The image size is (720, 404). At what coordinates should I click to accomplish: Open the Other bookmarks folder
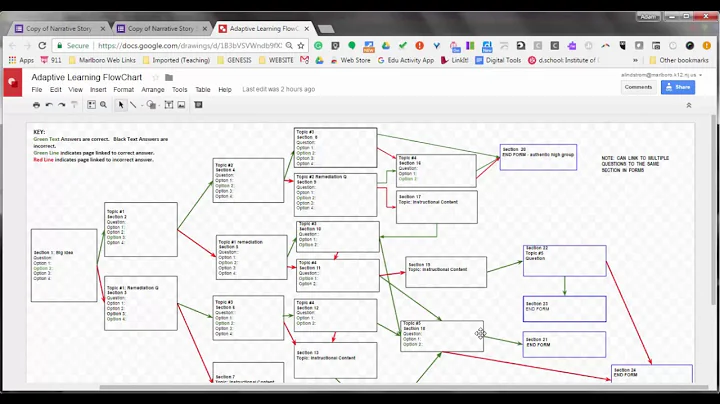(679, 60)
